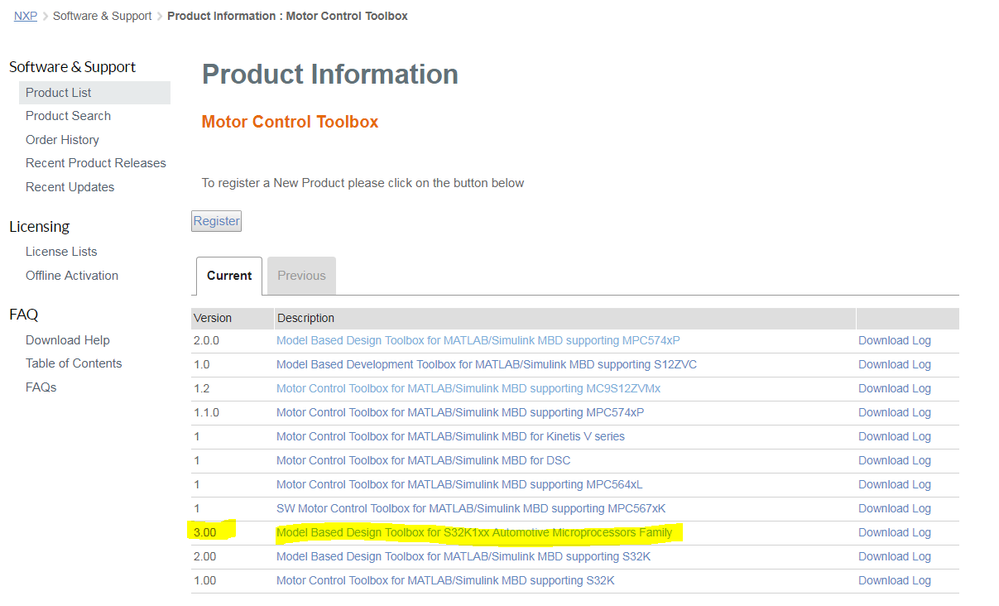
Task: Click Software & Support in the breadcrumb
Action: click(x=102, y=16)
